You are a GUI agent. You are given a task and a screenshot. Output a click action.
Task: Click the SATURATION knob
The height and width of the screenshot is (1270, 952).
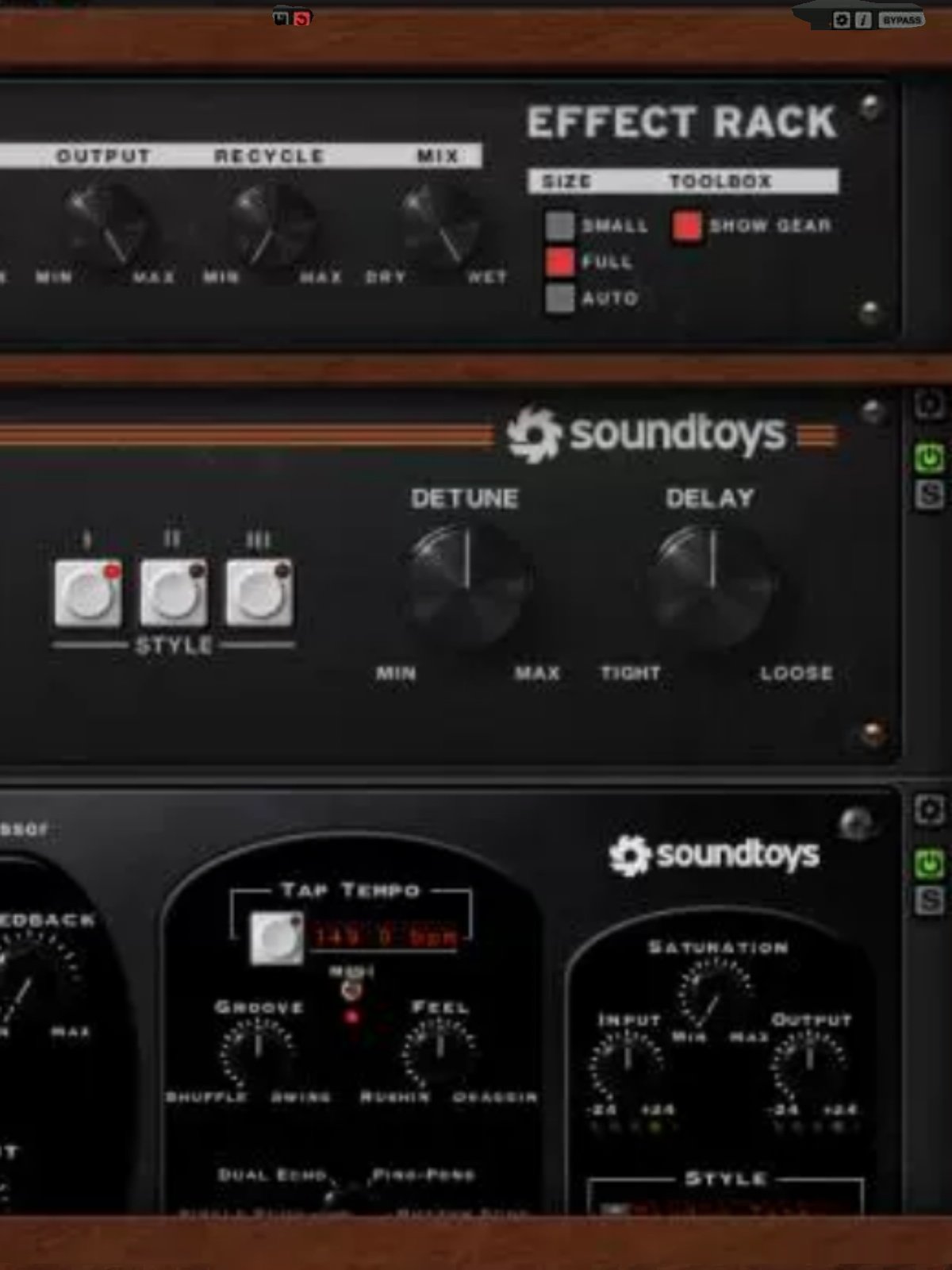click(x=716, y=994)
